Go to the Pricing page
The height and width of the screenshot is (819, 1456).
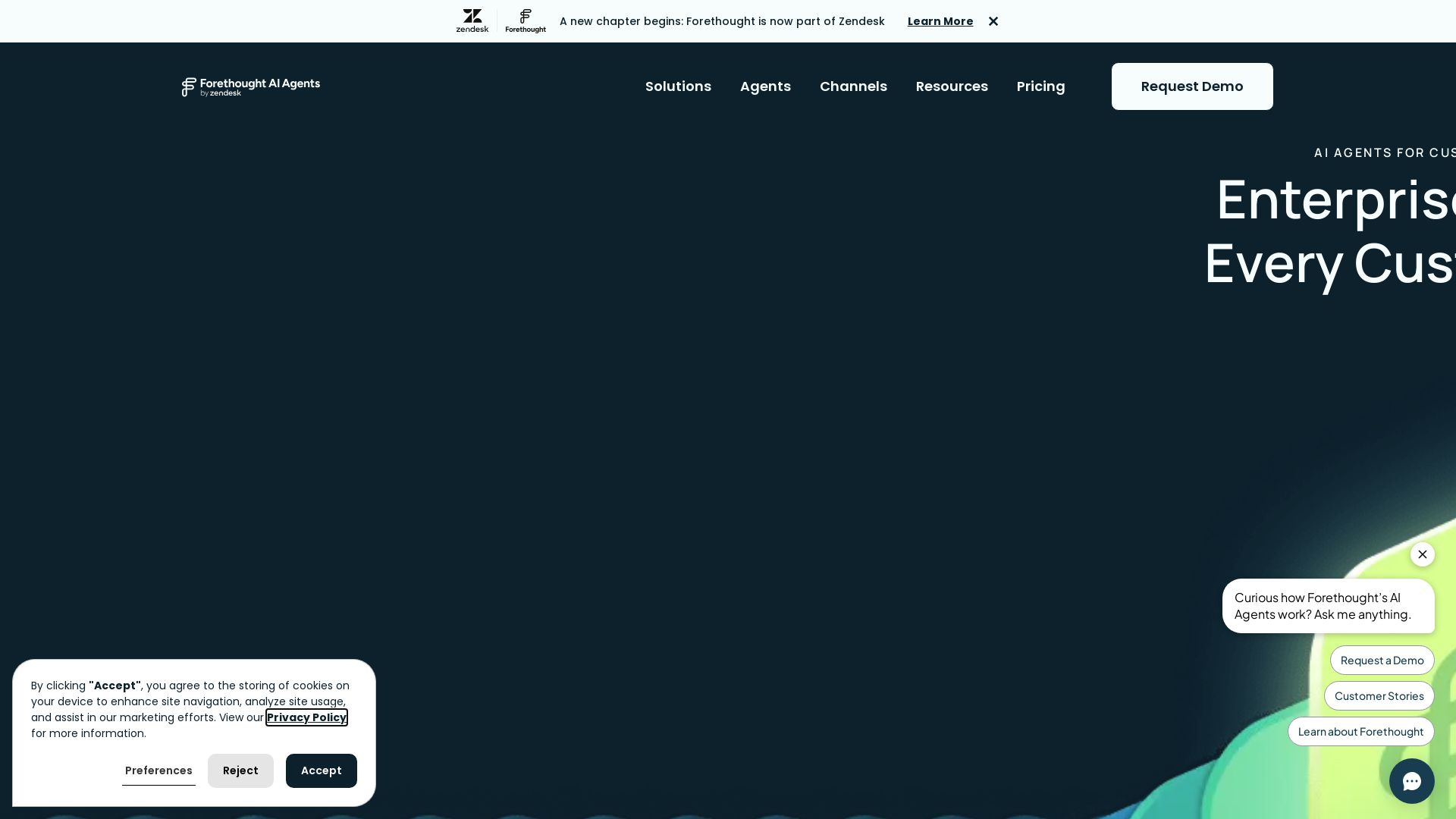(x=1040, y=86)
